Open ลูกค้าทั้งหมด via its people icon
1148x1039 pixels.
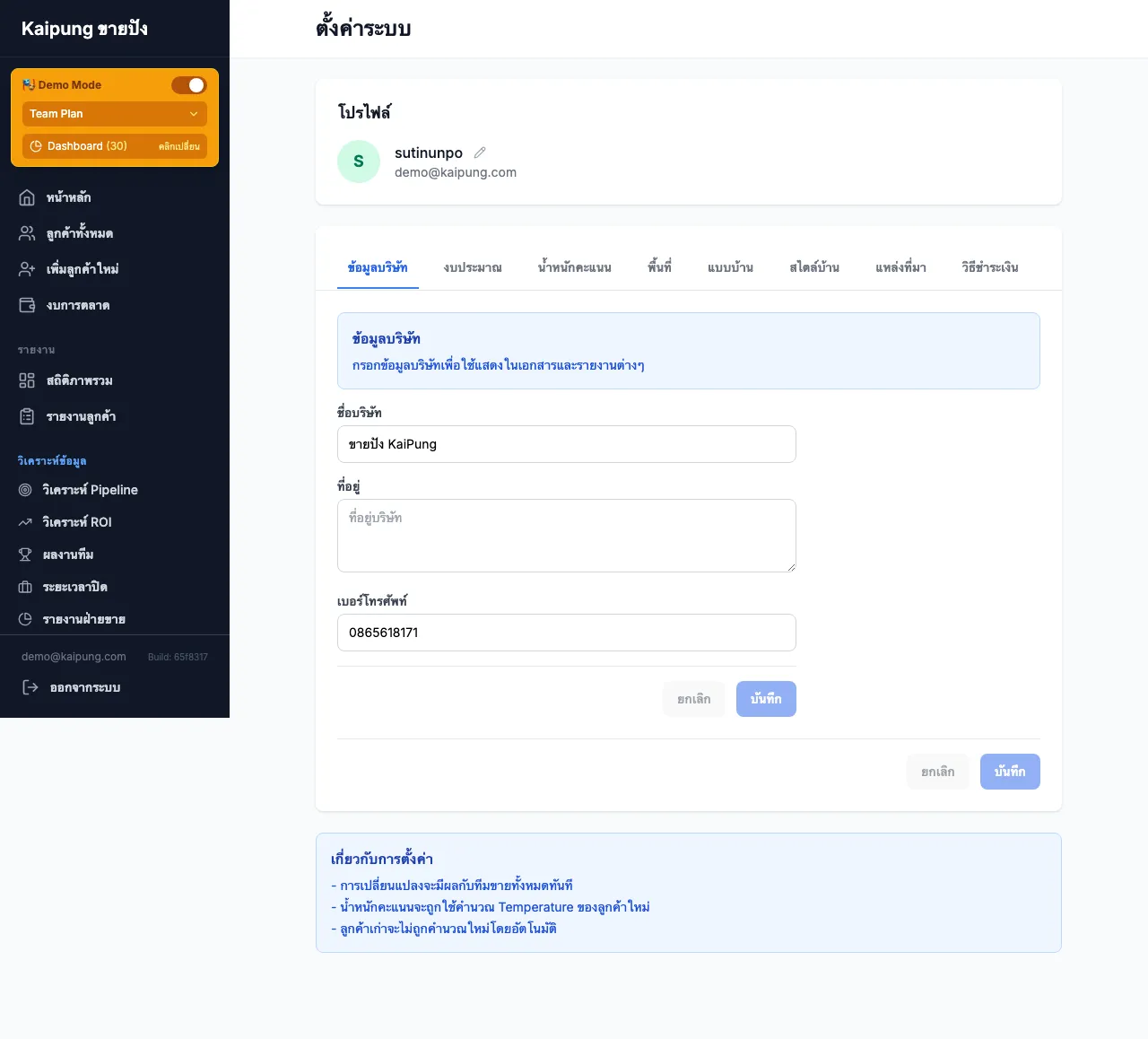[27, 233]
